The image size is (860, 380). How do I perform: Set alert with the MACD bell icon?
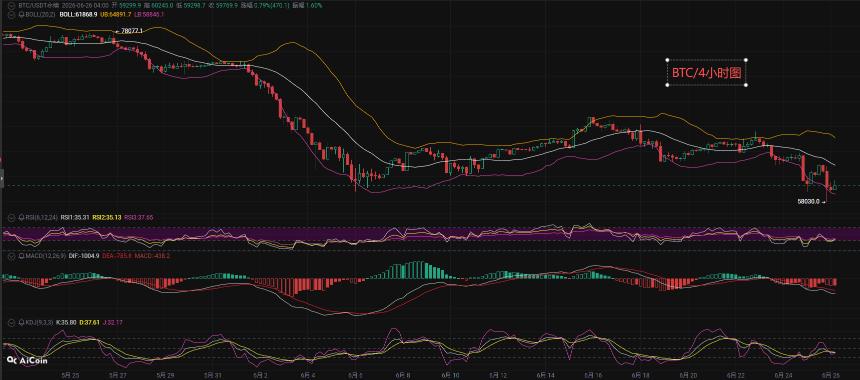21,256
